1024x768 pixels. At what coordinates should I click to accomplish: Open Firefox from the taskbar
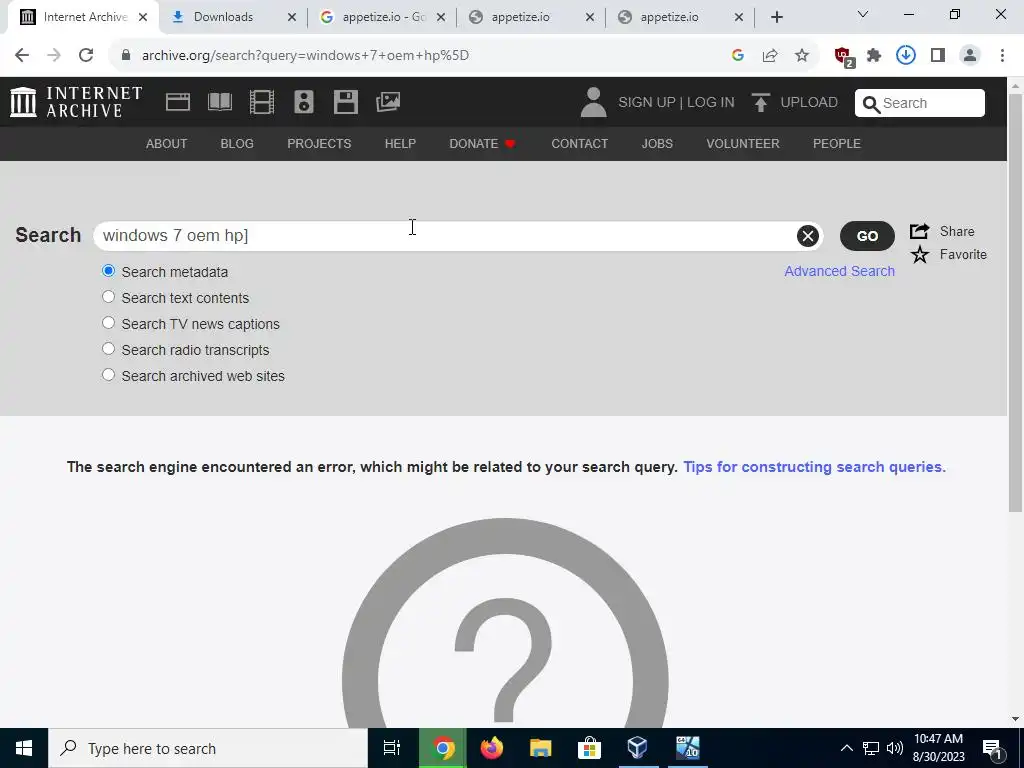pyautogui.click(x=492, y=748)
